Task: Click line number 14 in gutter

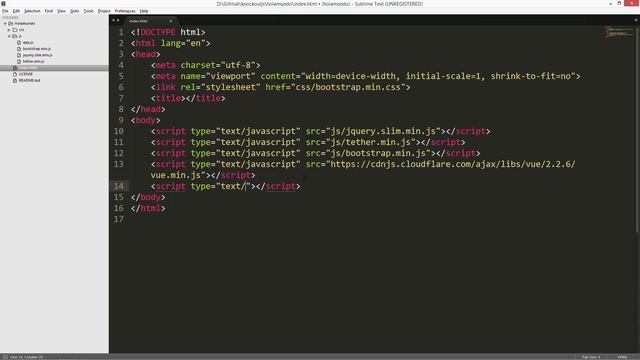Action: (x=119, y=186)
